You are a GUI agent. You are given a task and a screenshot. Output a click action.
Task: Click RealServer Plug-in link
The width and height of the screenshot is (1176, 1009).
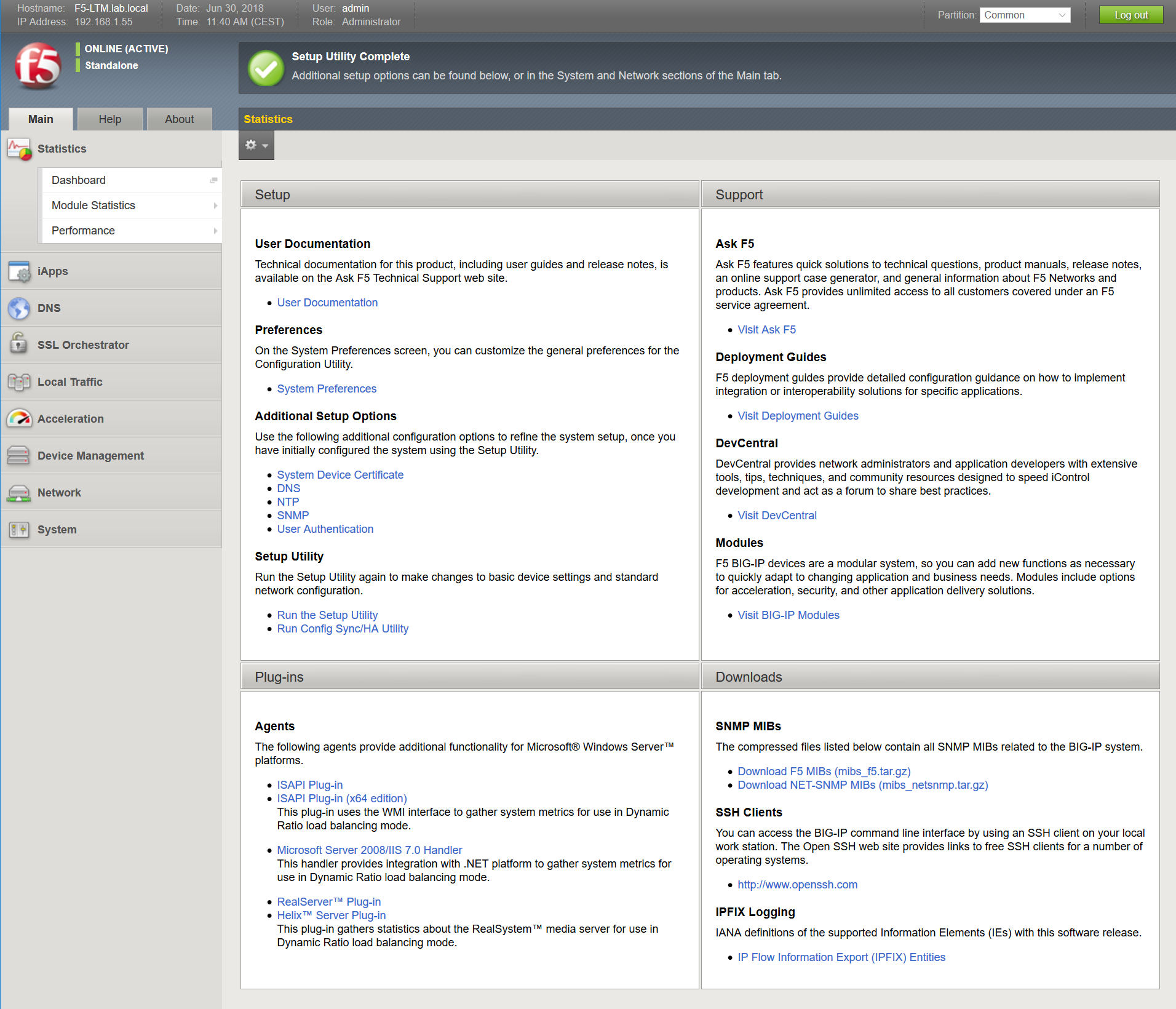click(x=329, y=902)
